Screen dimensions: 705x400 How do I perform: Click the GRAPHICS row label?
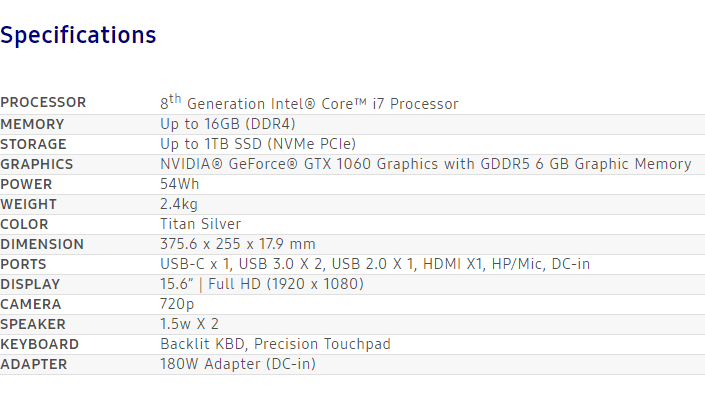(x=37, y=164)
